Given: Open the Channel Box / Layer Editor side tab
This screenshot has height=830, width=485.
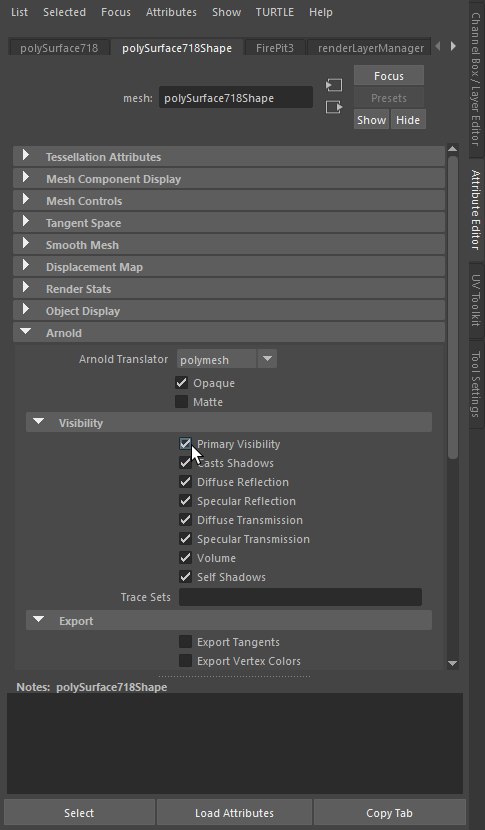Looking at the screenshot, I should [477, 78].
